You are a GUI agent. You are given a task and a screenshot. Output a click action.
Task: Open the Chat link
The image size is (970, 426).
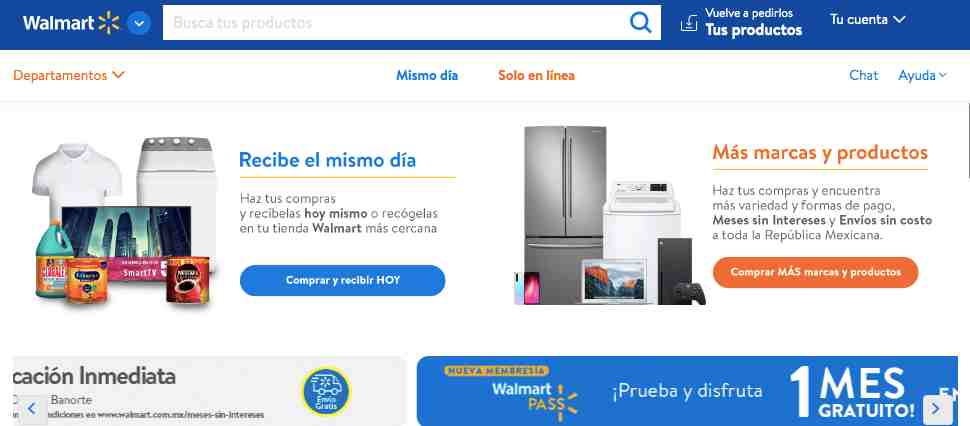tap(864, 75)
